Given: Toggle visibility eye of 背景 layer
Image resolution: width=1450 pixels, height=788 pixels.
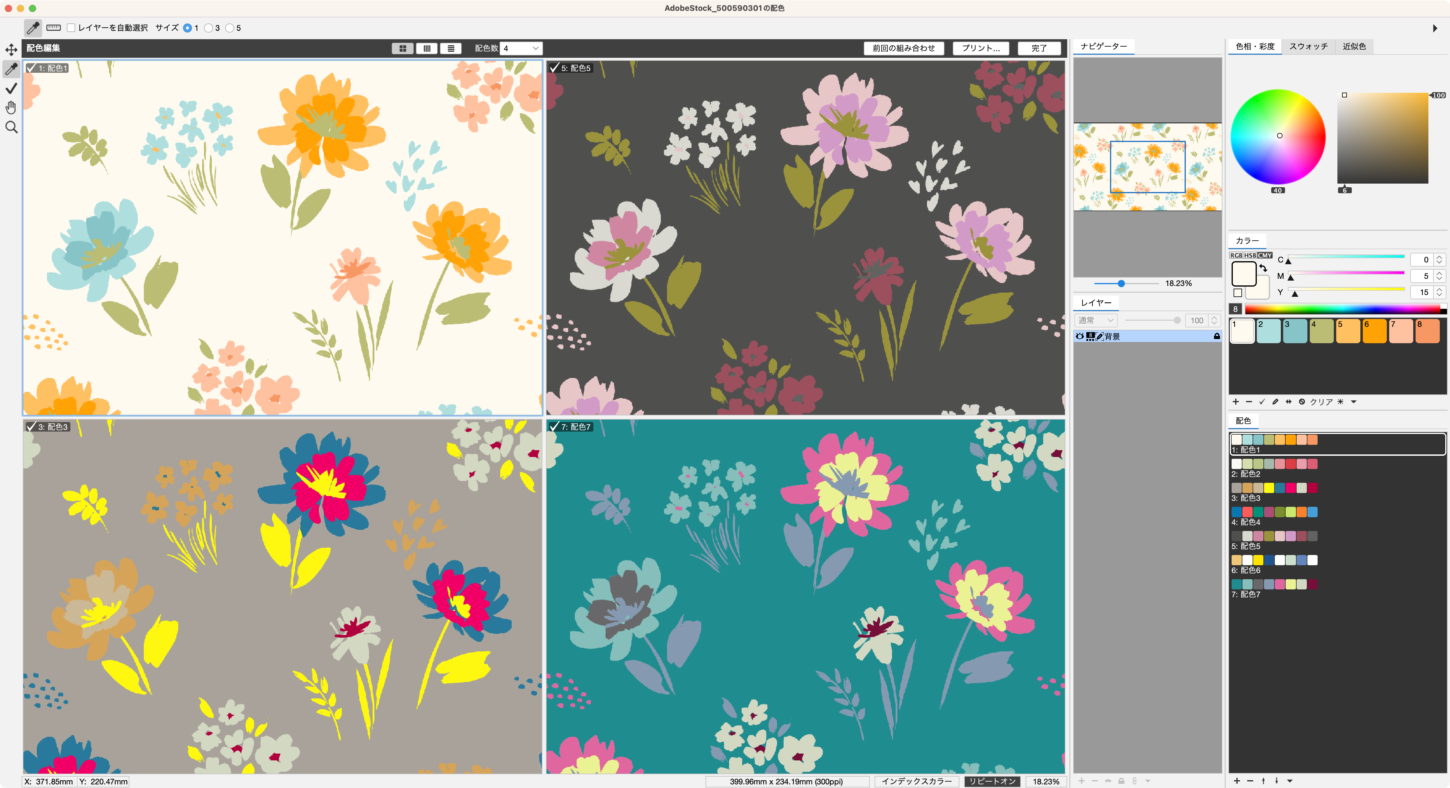Looking at the screenshot, I should click(x=1080, y=337).
